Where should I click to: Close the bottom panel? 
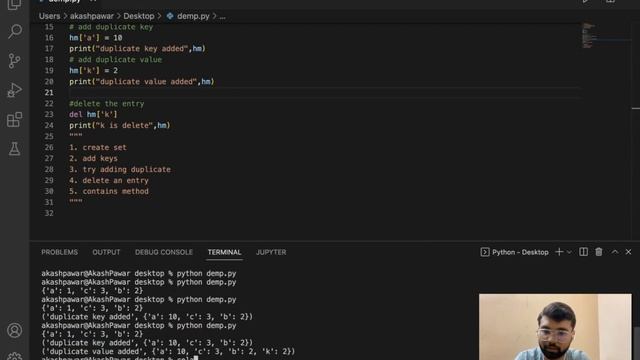pos(629,252)
